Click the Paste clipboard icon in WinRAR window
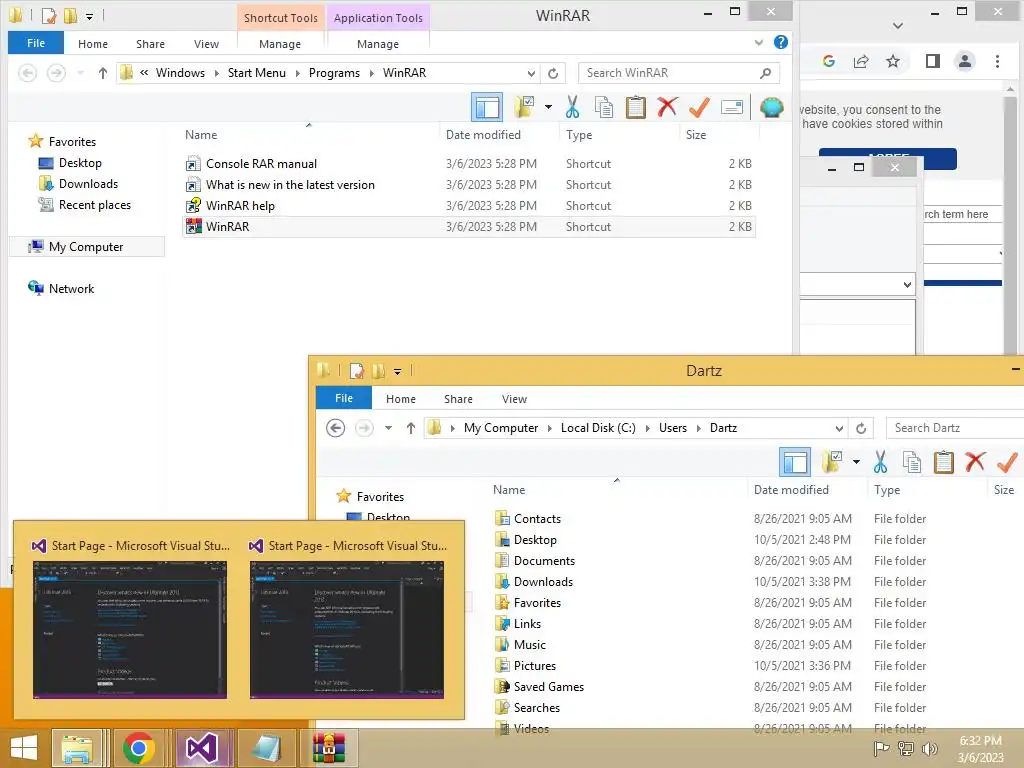This screenshot has width=1024, height=768. (x=635, y=107)
